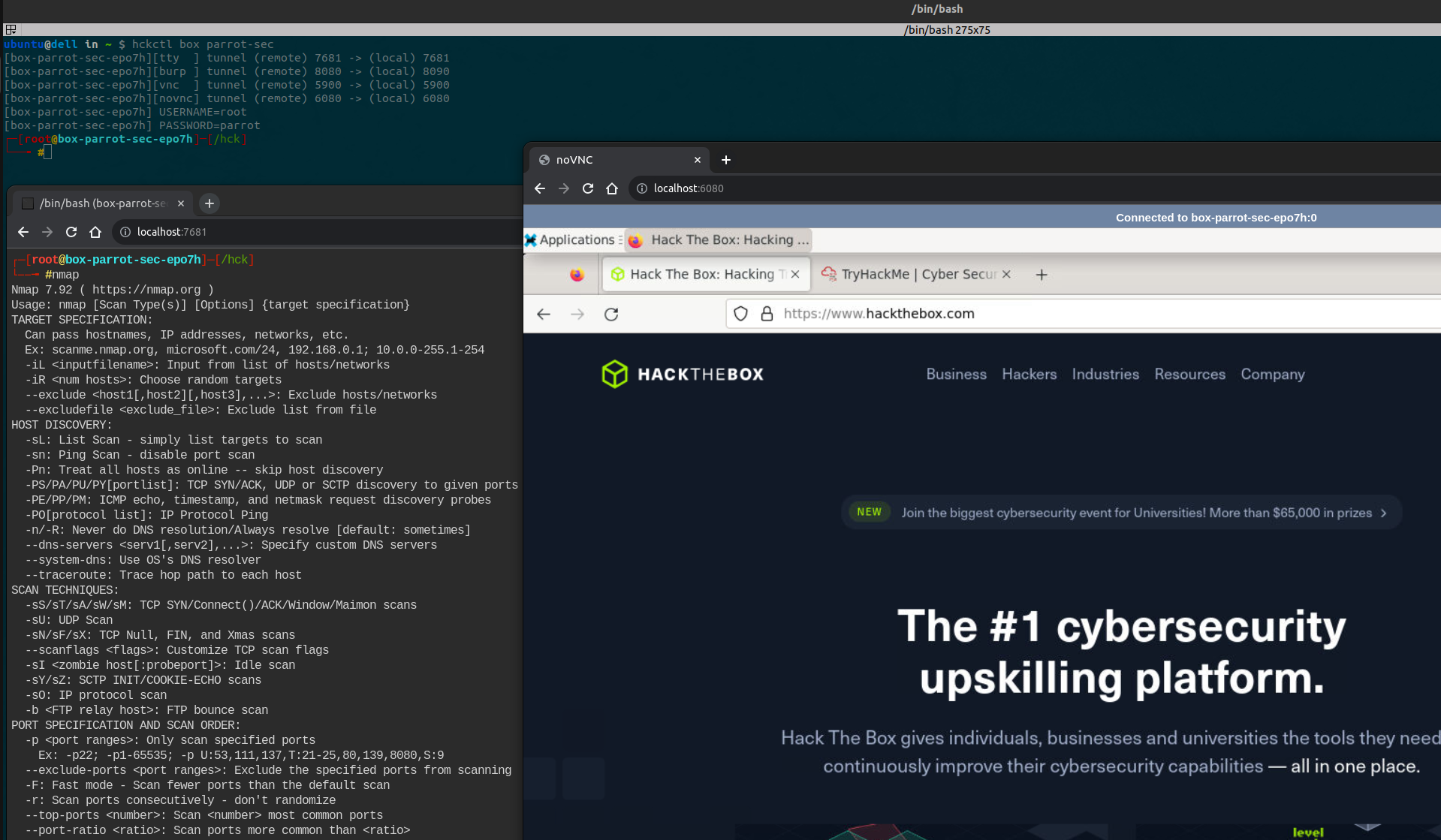
Task: Click the '-sU: UDP Scan' line
Action: (x=69, y=620)
